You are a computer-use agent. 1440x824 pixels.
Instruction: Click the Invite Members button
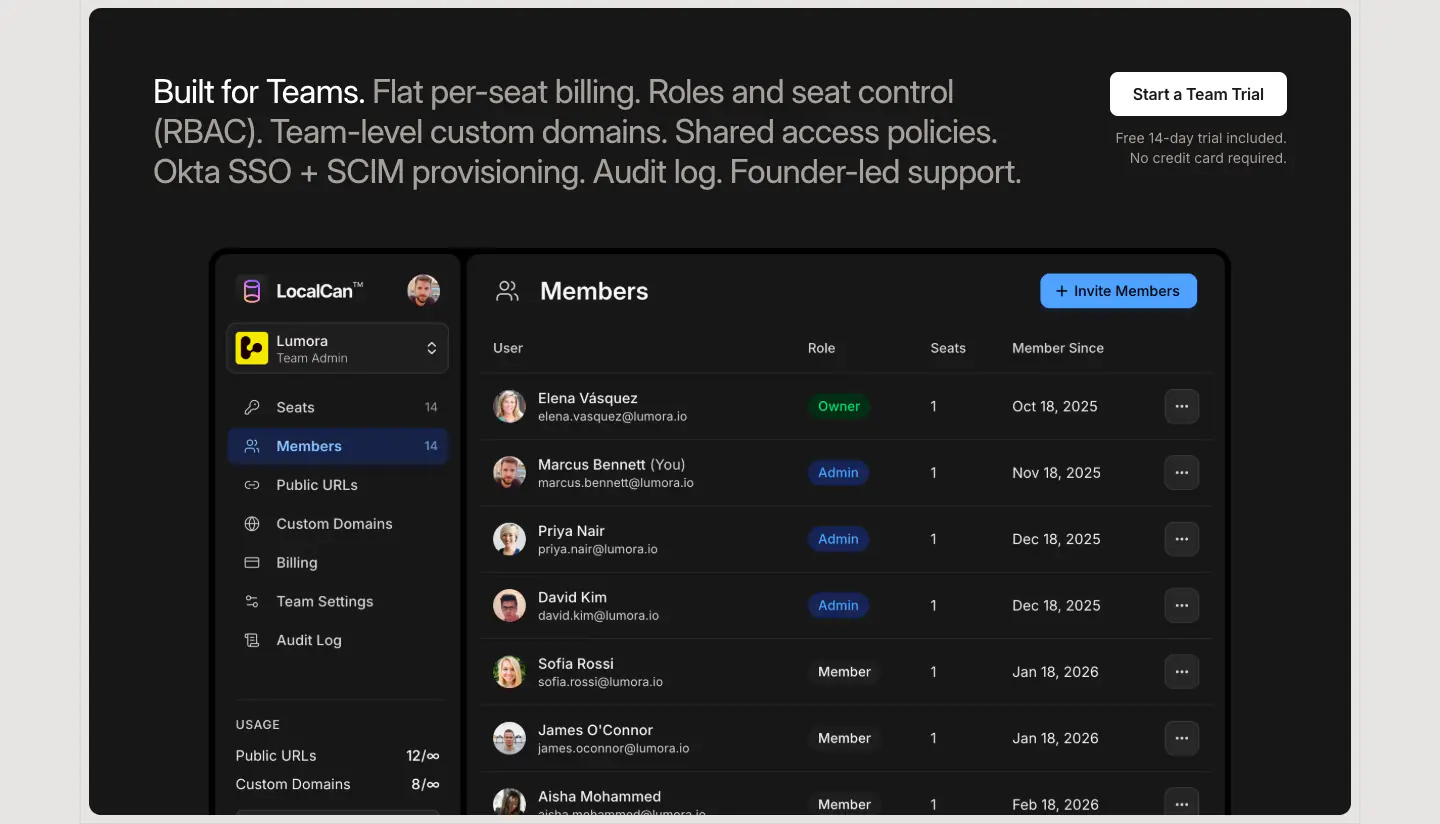pos(1118,291)
